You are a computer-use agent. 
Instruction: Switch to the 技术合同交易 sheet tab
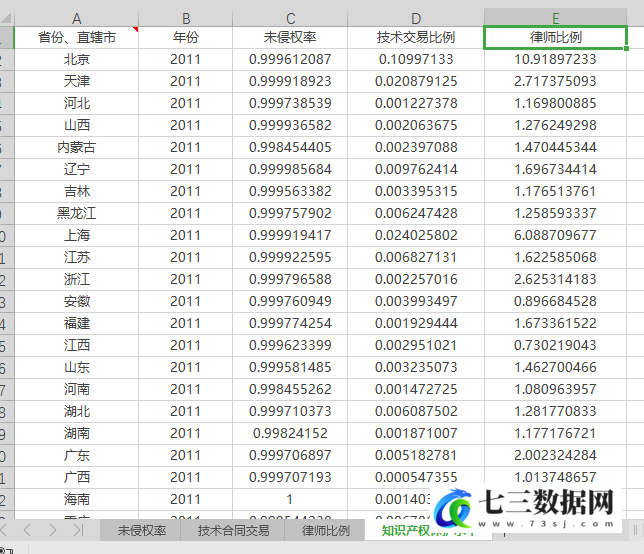pos(233,530)
